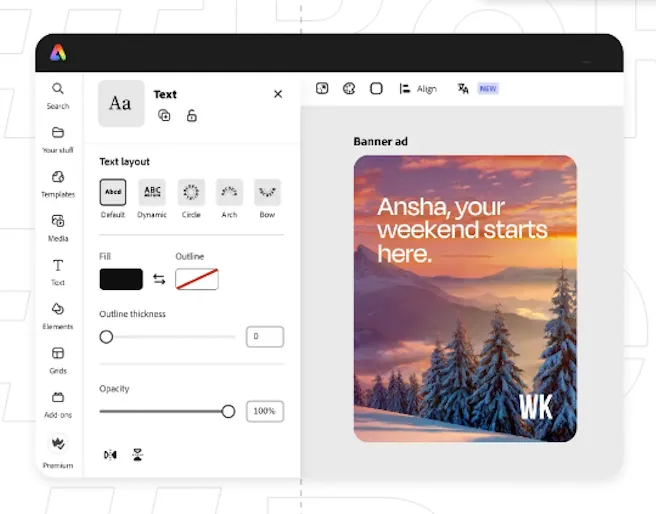This screenshot has width=656, height=514.
Task: Choose the Circle text layout
Action: [191, 192]
